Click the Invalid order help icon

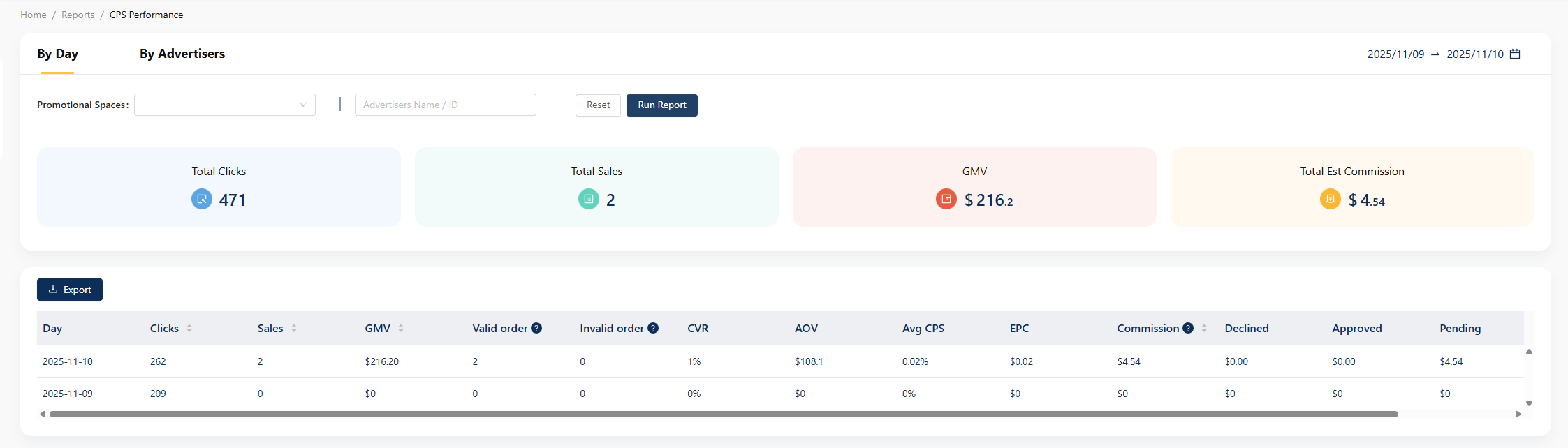click(653, 328)
